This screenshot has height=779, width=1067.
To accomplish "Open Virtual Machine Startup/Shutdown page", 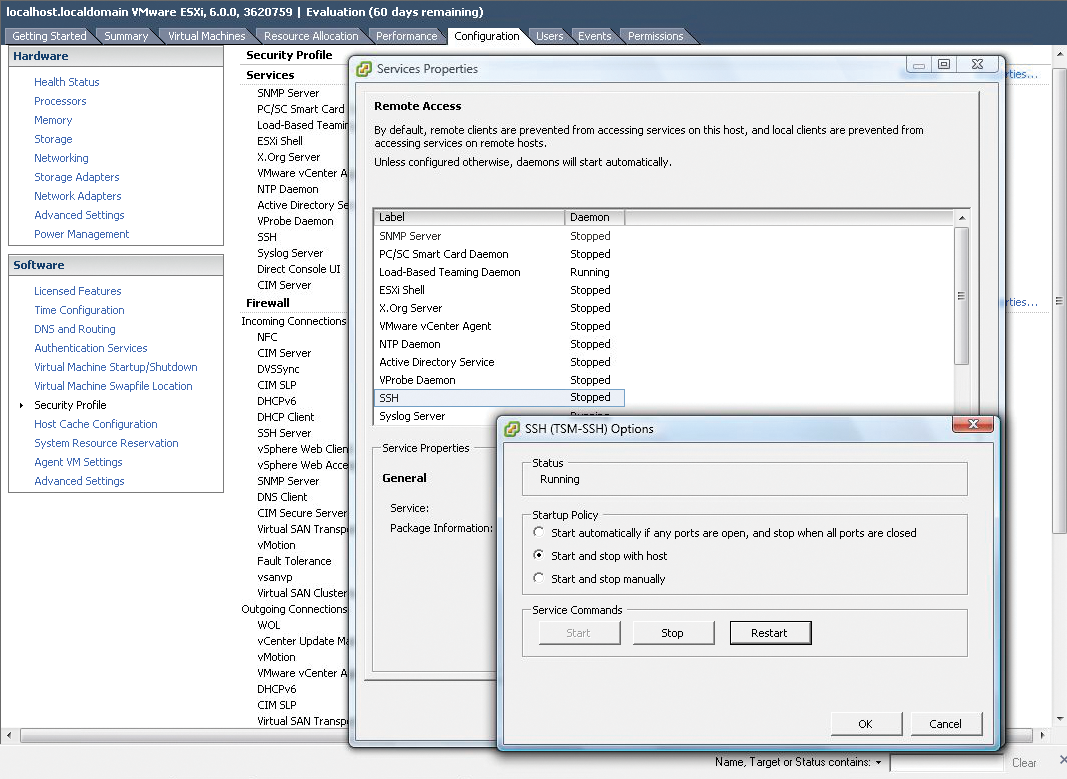I will tap(116, 367).
